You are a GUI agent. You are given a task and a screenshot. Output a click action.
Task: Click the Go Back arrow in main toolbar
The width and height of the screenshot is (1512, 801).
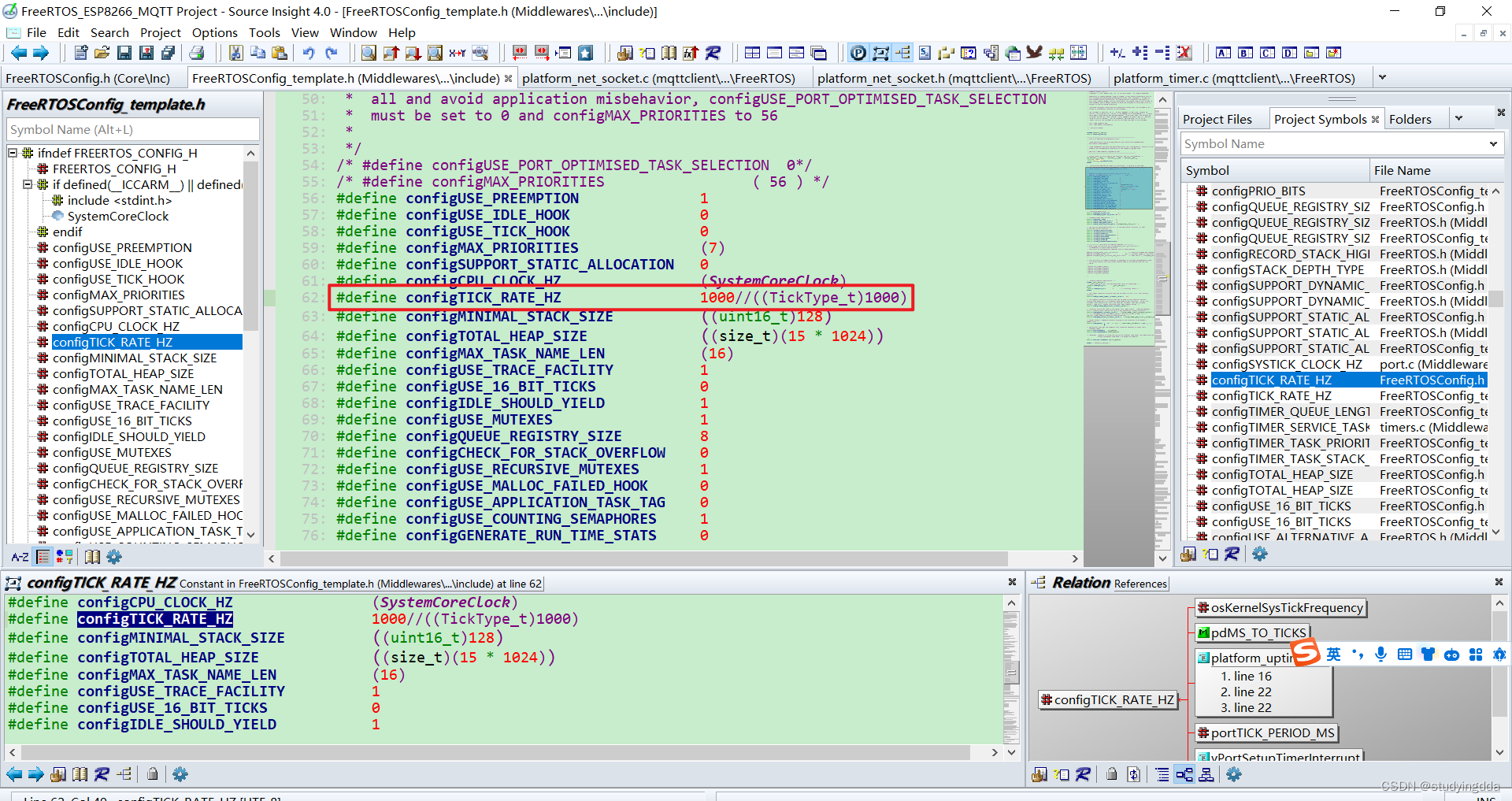tap(19, 53)
